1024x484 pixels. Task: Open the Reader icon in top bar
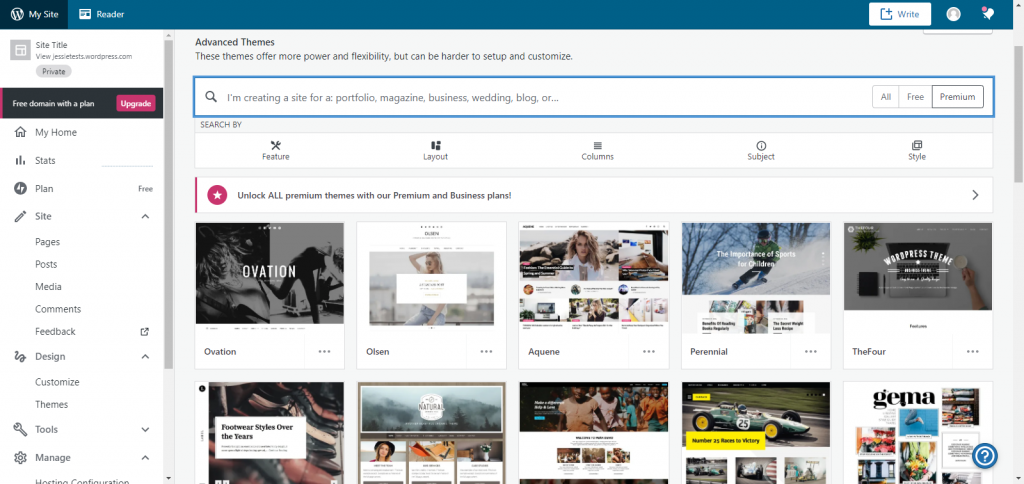(x=85, y=14)
